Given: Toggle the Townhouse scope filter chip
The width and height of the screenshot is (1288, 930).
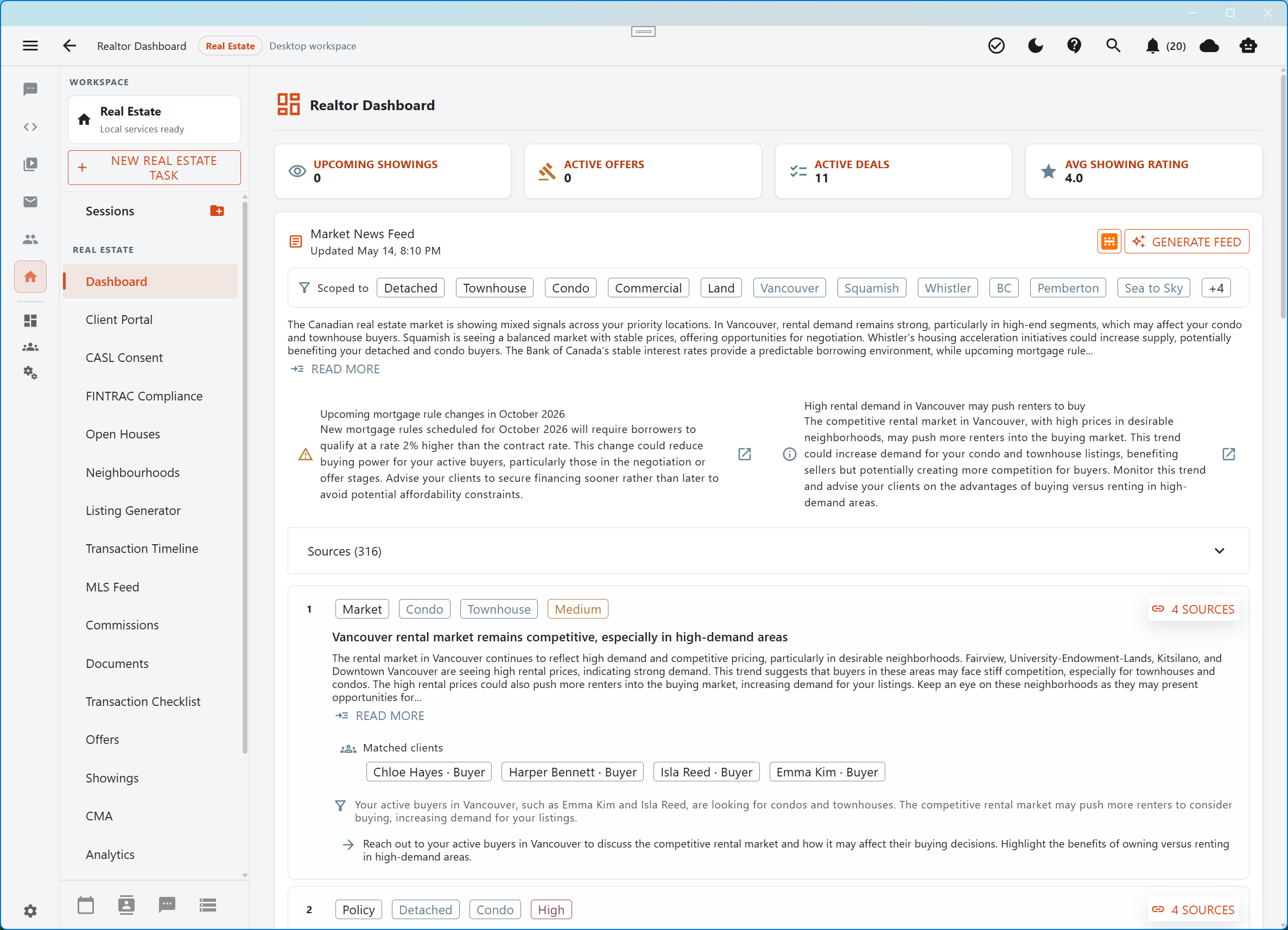Looking at the screenshot, I should click(494, 288).
